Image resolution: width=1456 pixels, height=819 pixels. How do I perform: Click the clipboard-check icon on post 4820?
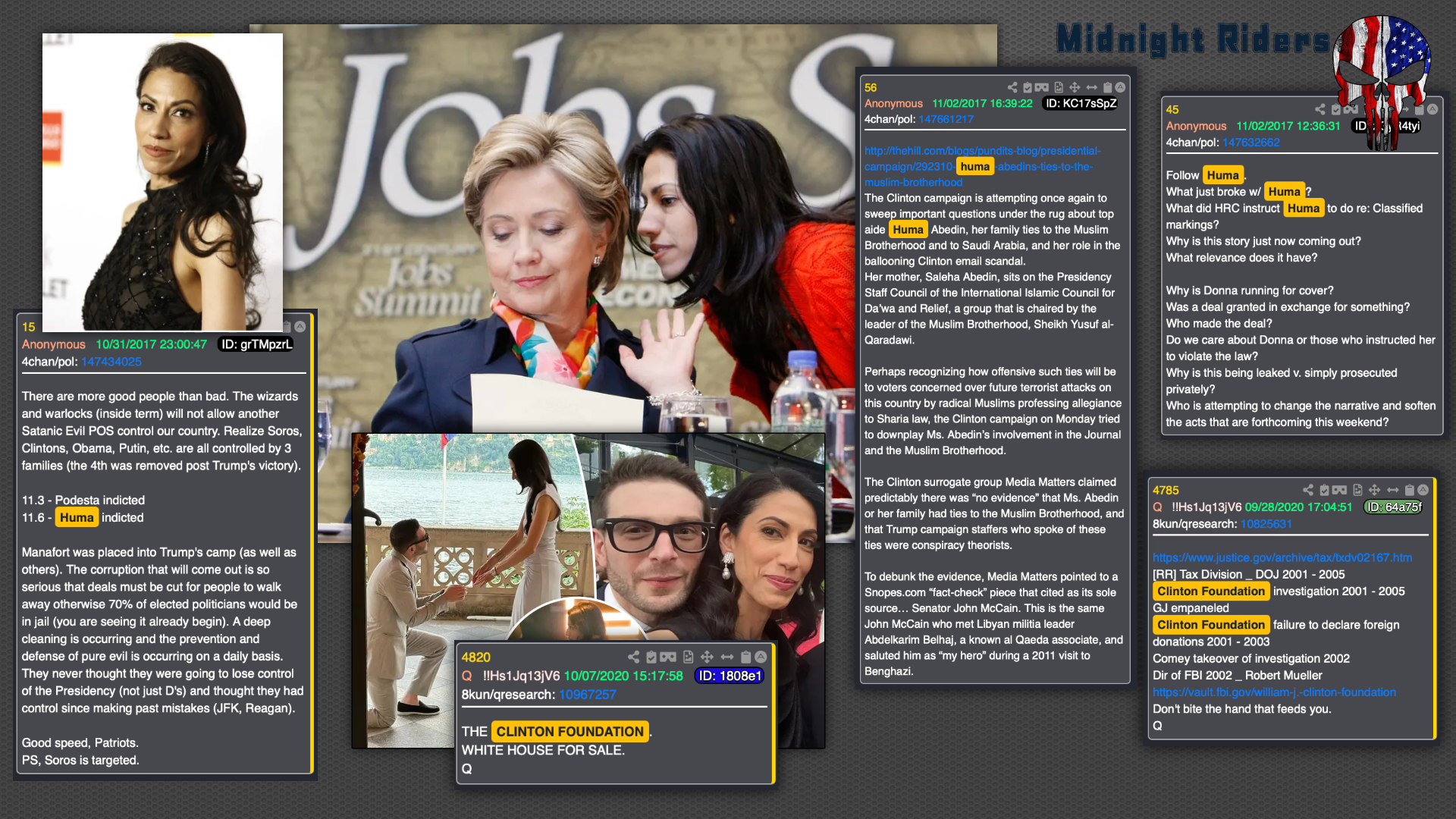click(x=651, y=657)
